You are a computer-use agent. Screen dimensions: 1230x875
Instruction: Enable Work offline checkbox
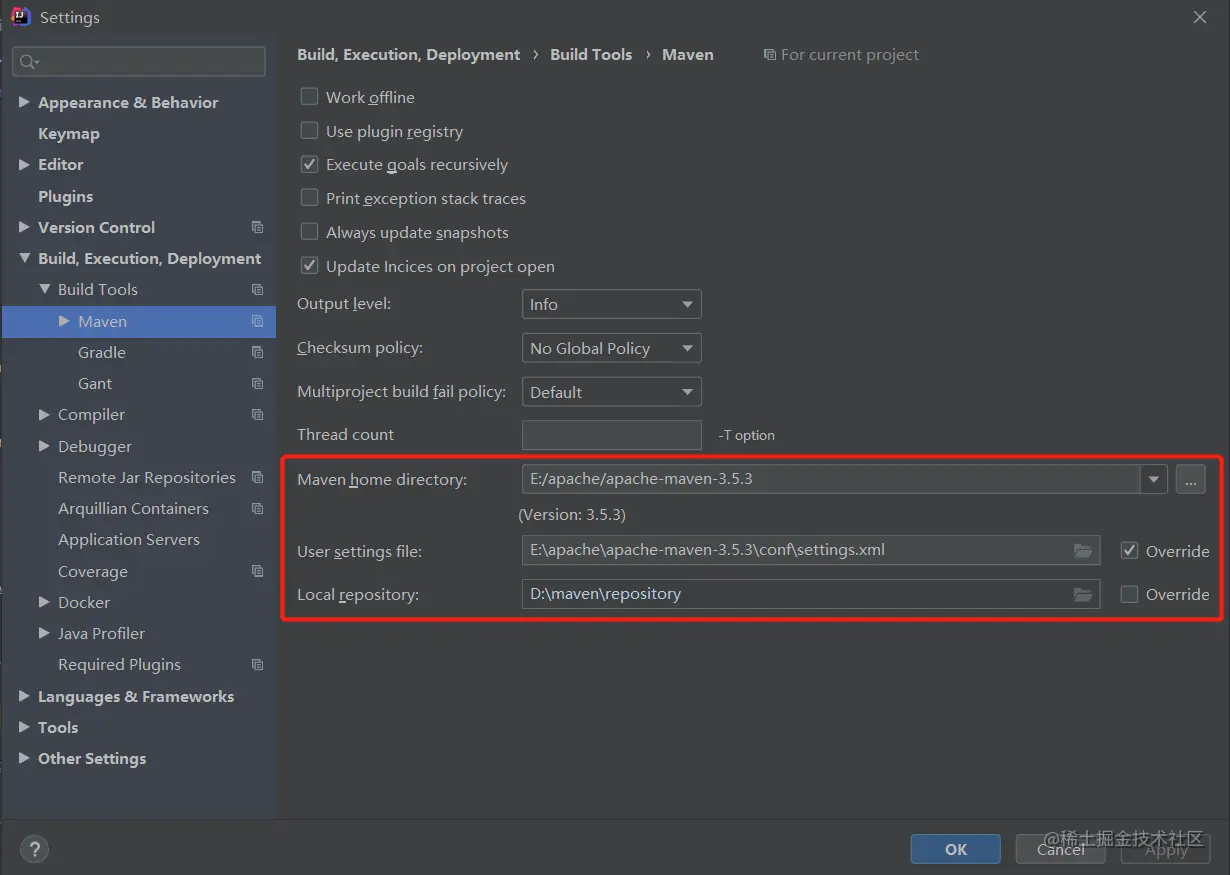[310, 97]
